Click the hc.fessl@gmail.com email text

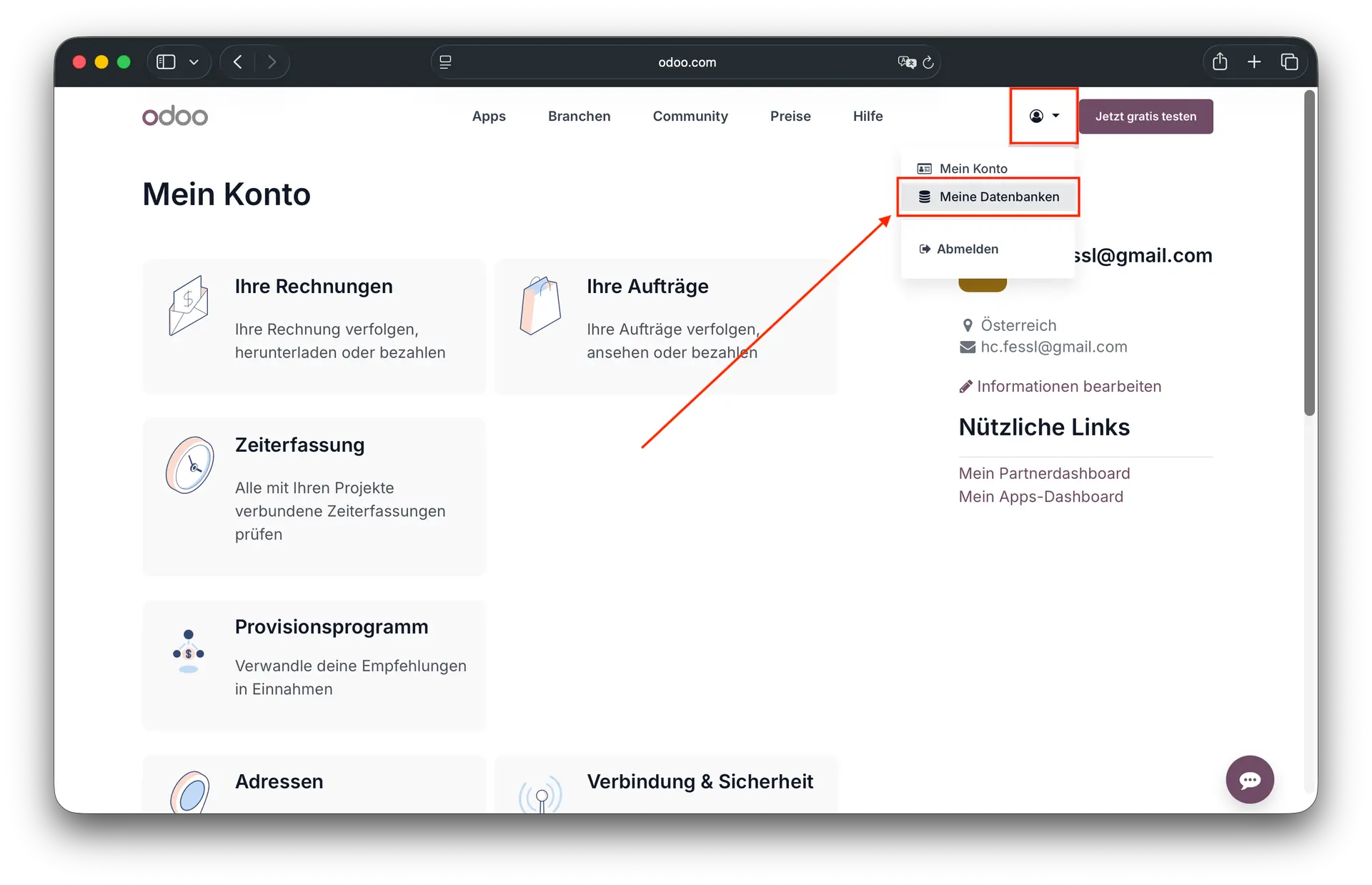1054,347
